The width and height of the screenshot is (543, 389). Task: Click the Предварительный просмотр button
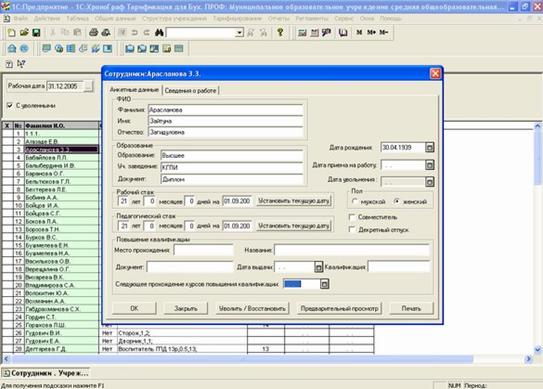point(339,308)
